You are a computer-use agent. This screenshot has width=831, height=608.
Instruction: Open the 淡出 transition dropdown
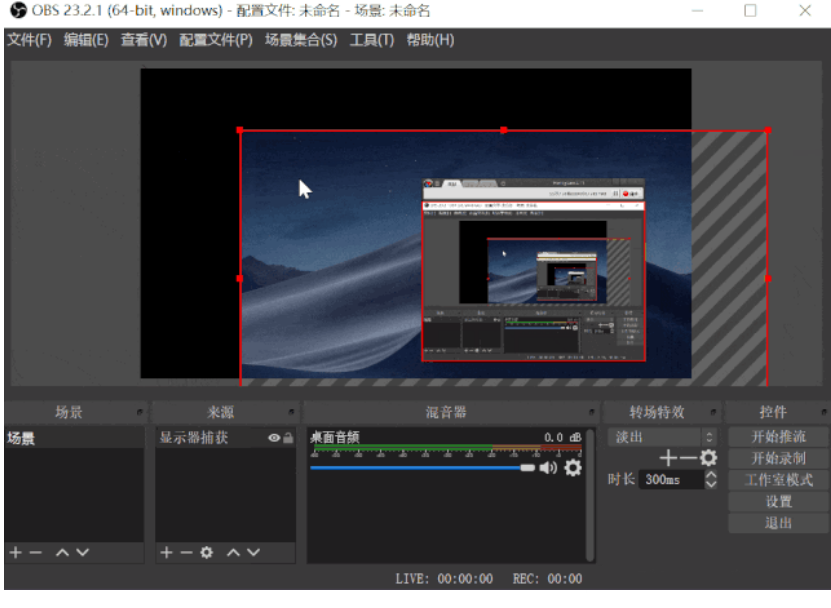663,437
